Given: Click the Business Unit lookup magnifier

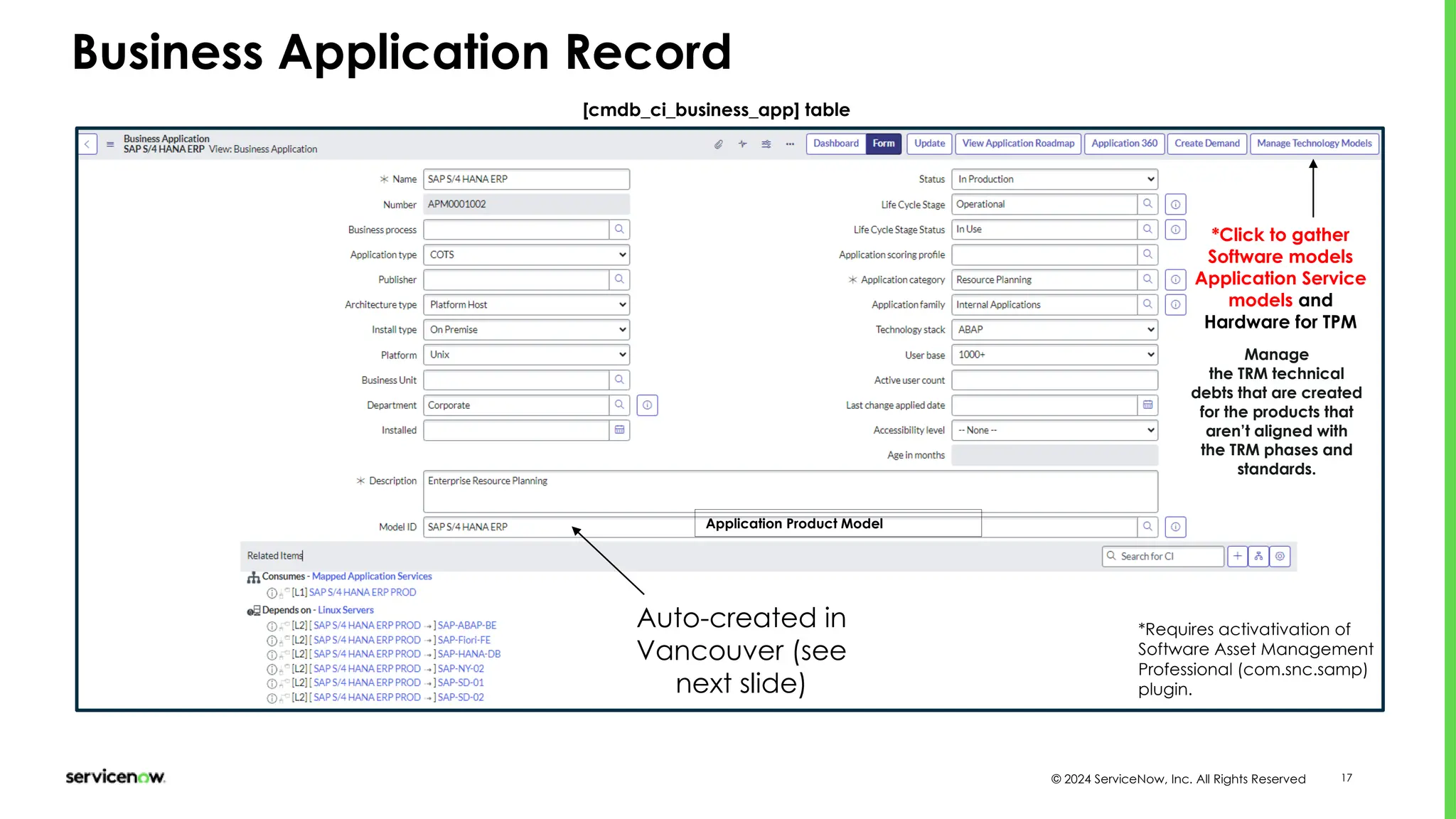Looking at the screenshot, I should point(619,380).
